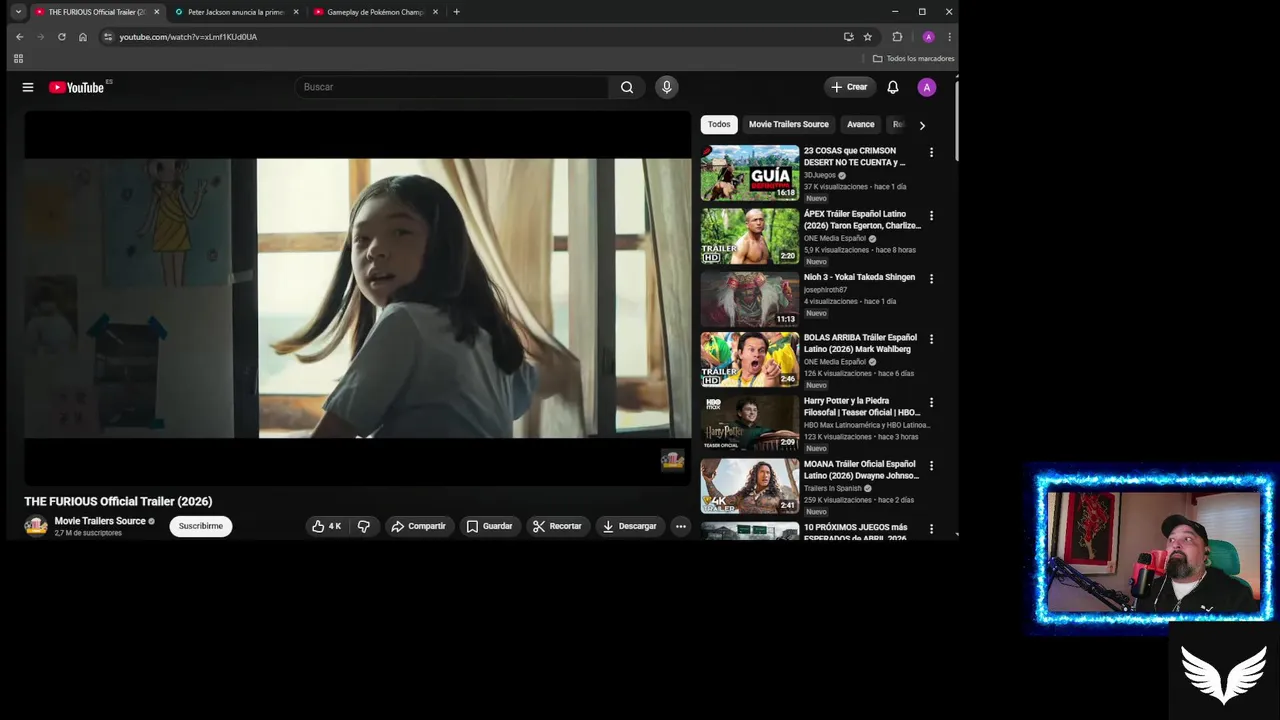Install or cast icon in address bar
This screenshot has height=720, width=1280.
coord(848,37)
